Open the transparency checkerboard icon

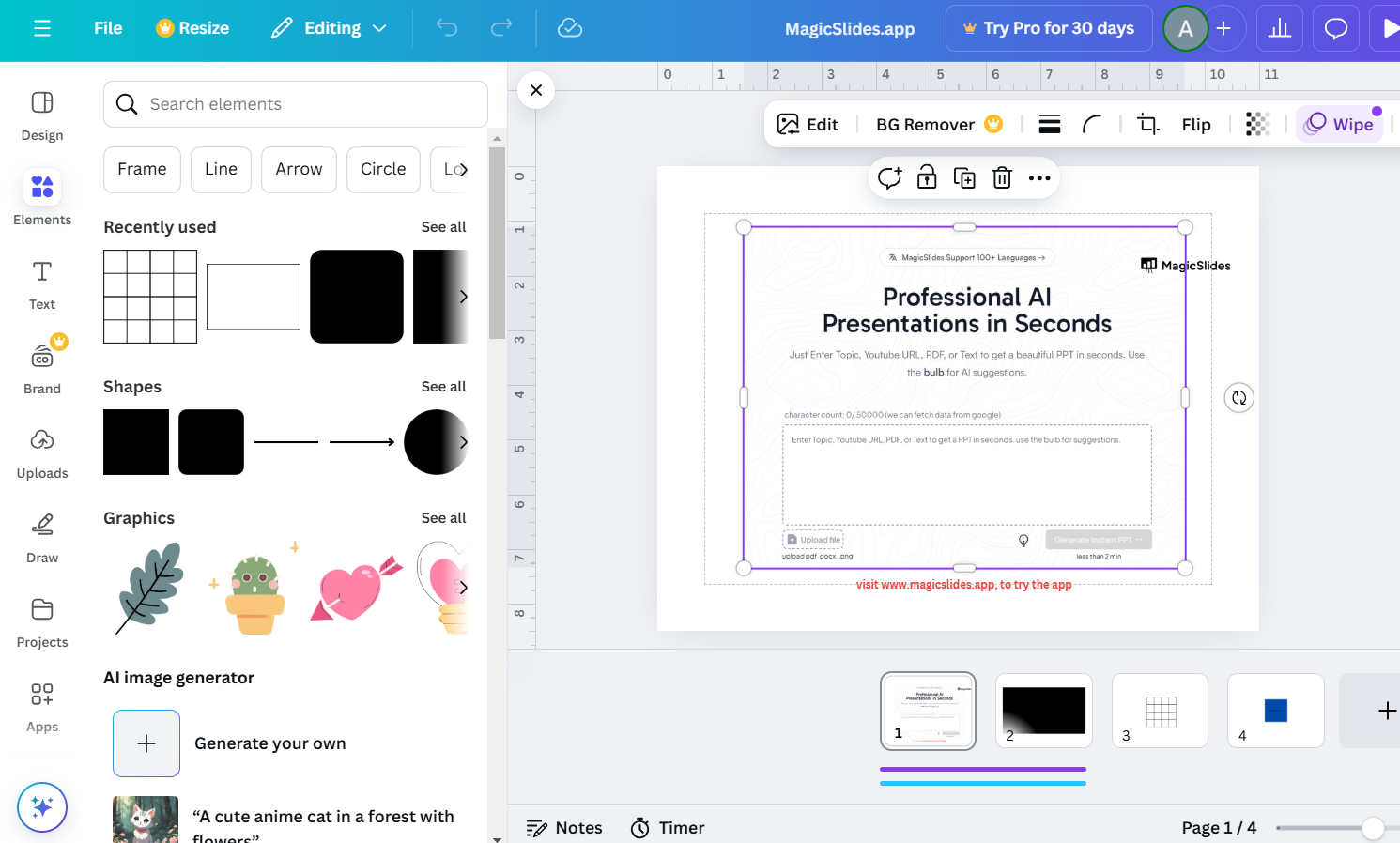tap(1258, 125)
